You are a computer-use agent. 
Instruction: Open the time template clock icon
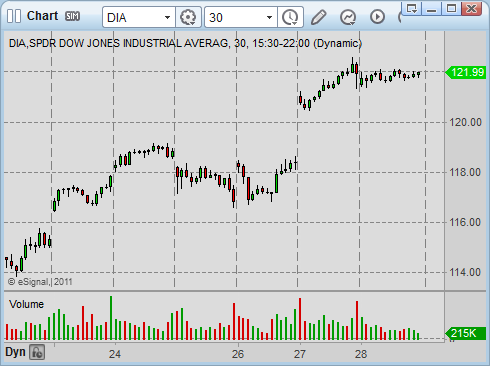tap(290, 17)
